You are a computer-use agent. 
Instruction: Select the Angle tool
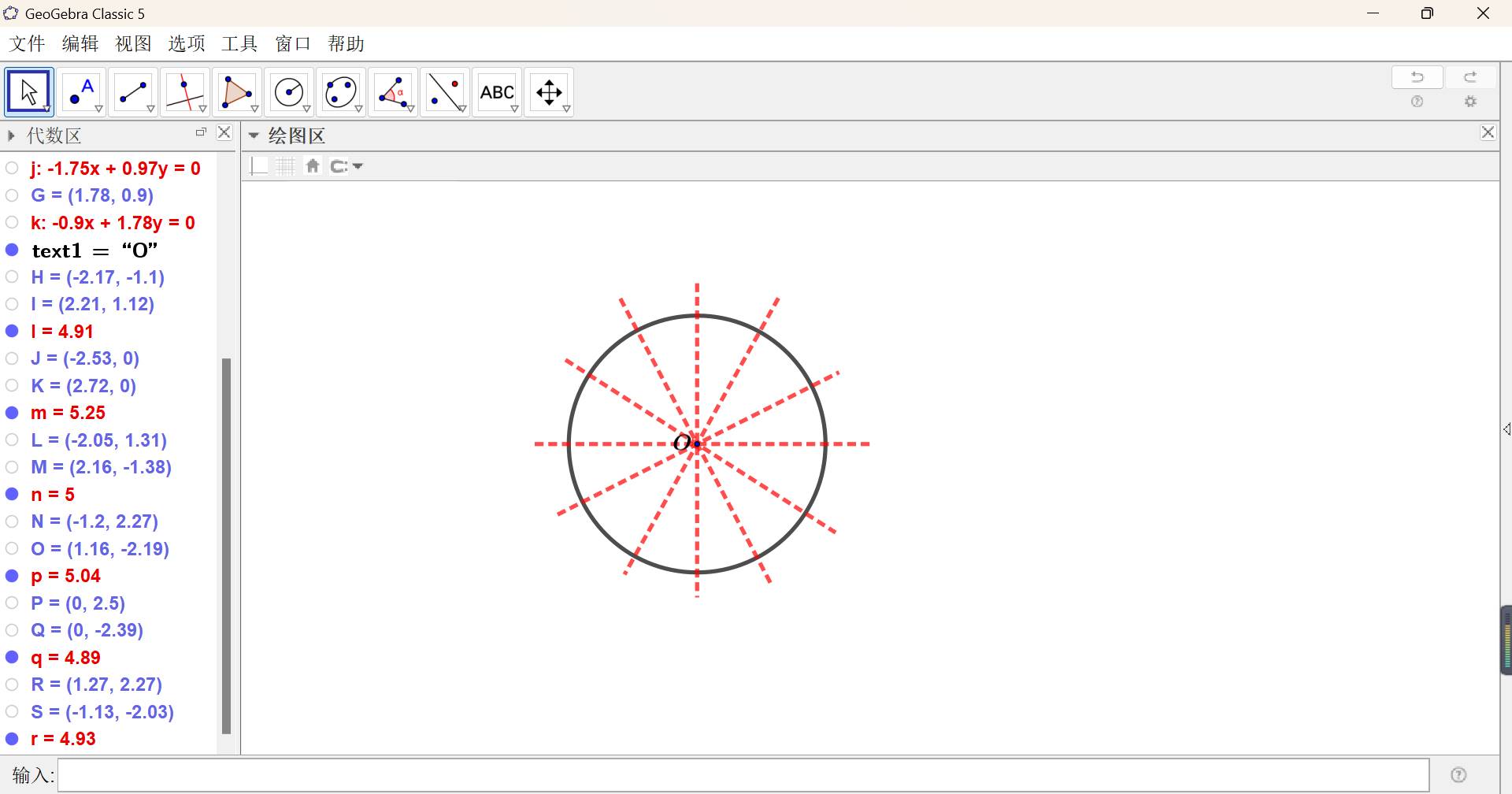[393, 92]
